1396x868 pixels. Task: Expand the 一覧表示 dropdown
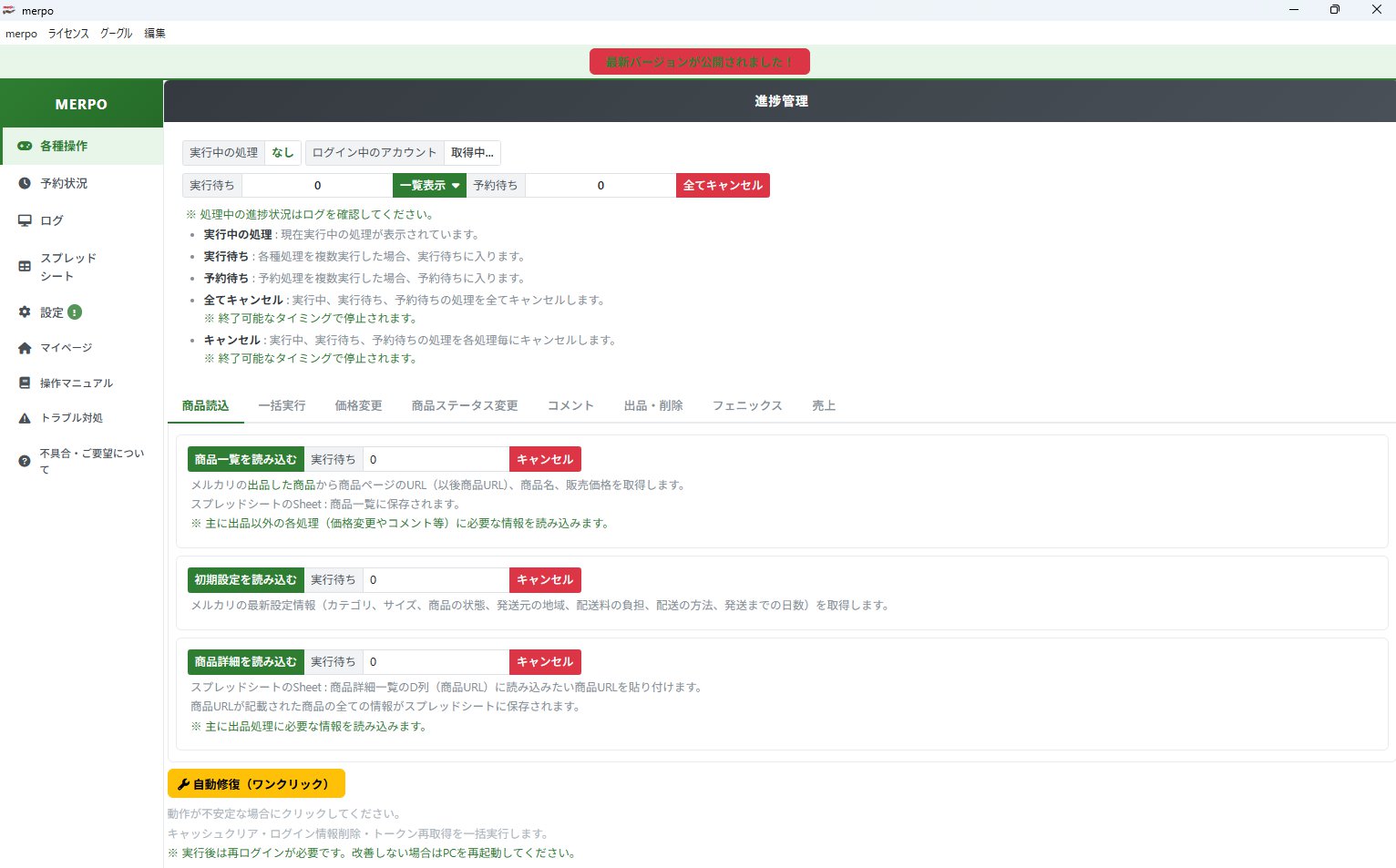(x=429, y=186)
